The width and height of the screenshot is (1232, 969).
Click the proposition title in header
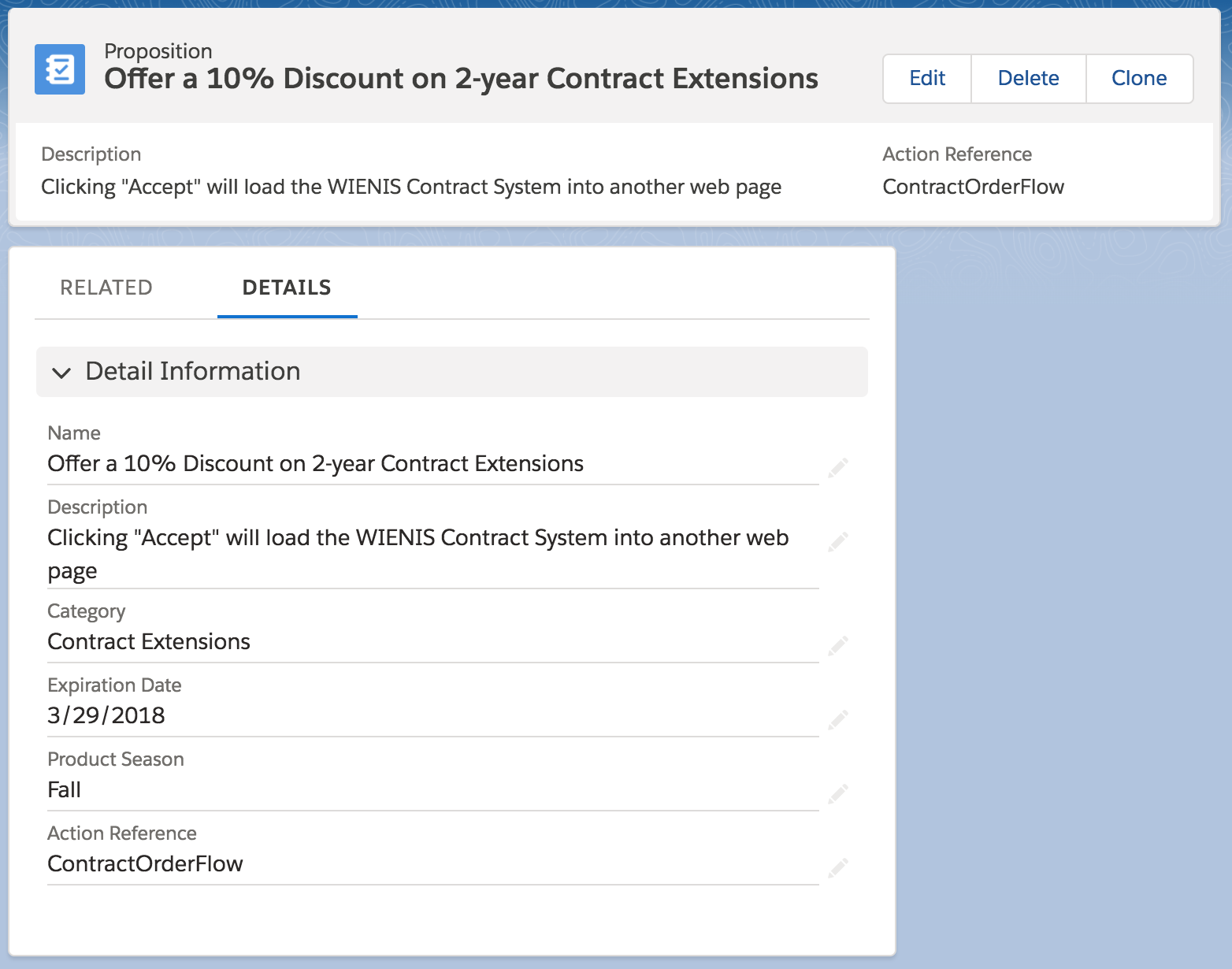click(461, 79)
